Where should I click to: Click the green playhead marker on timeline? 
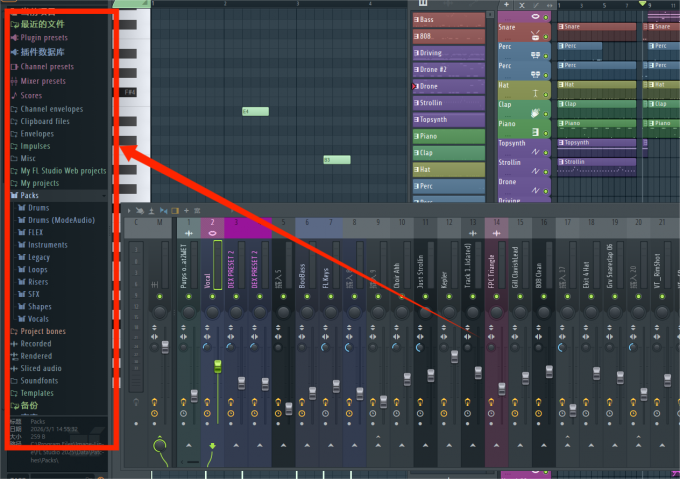tap(642, 4)
